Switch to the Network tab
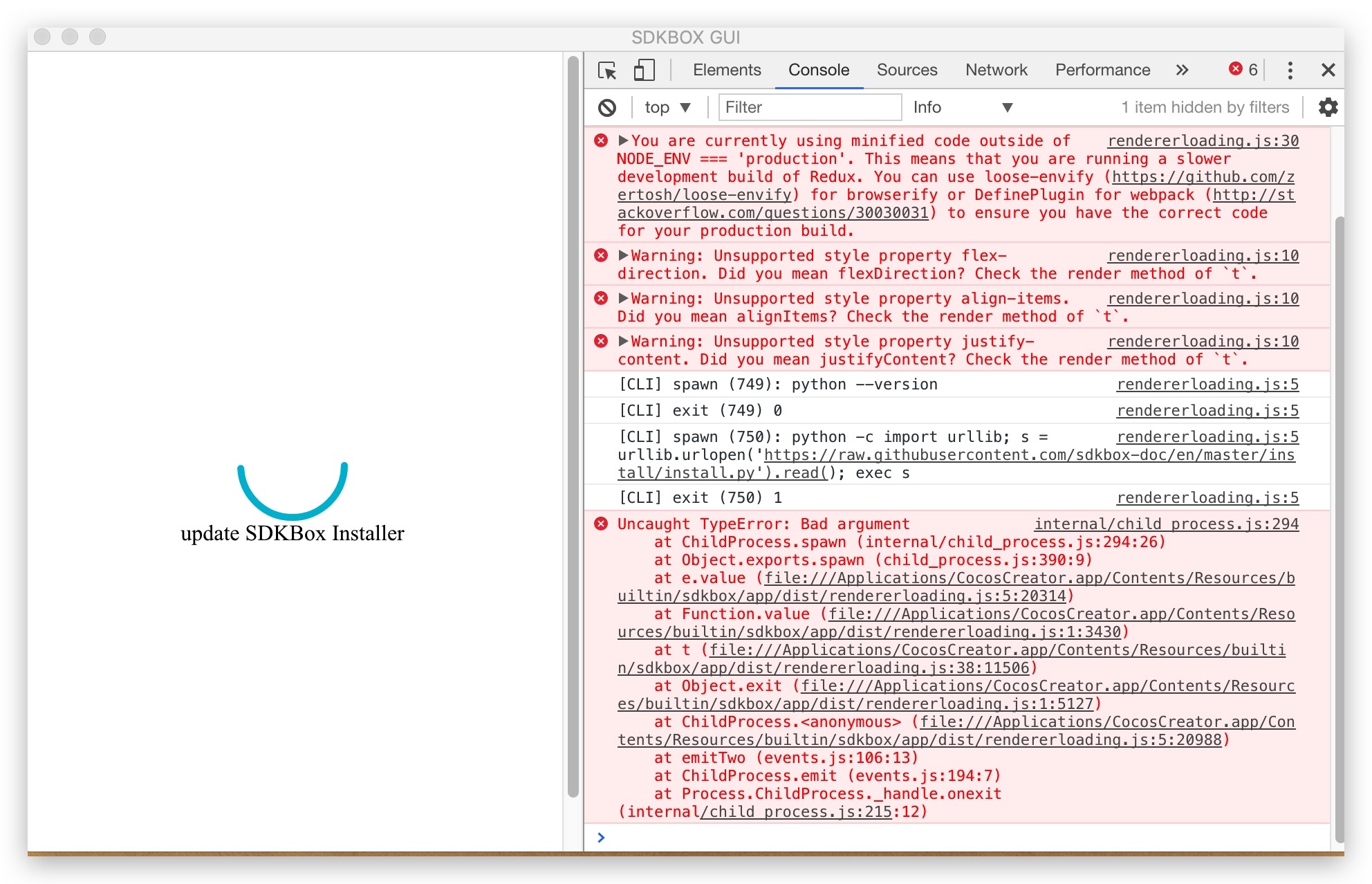This screenshot has width=1372, height=884. 996,70
